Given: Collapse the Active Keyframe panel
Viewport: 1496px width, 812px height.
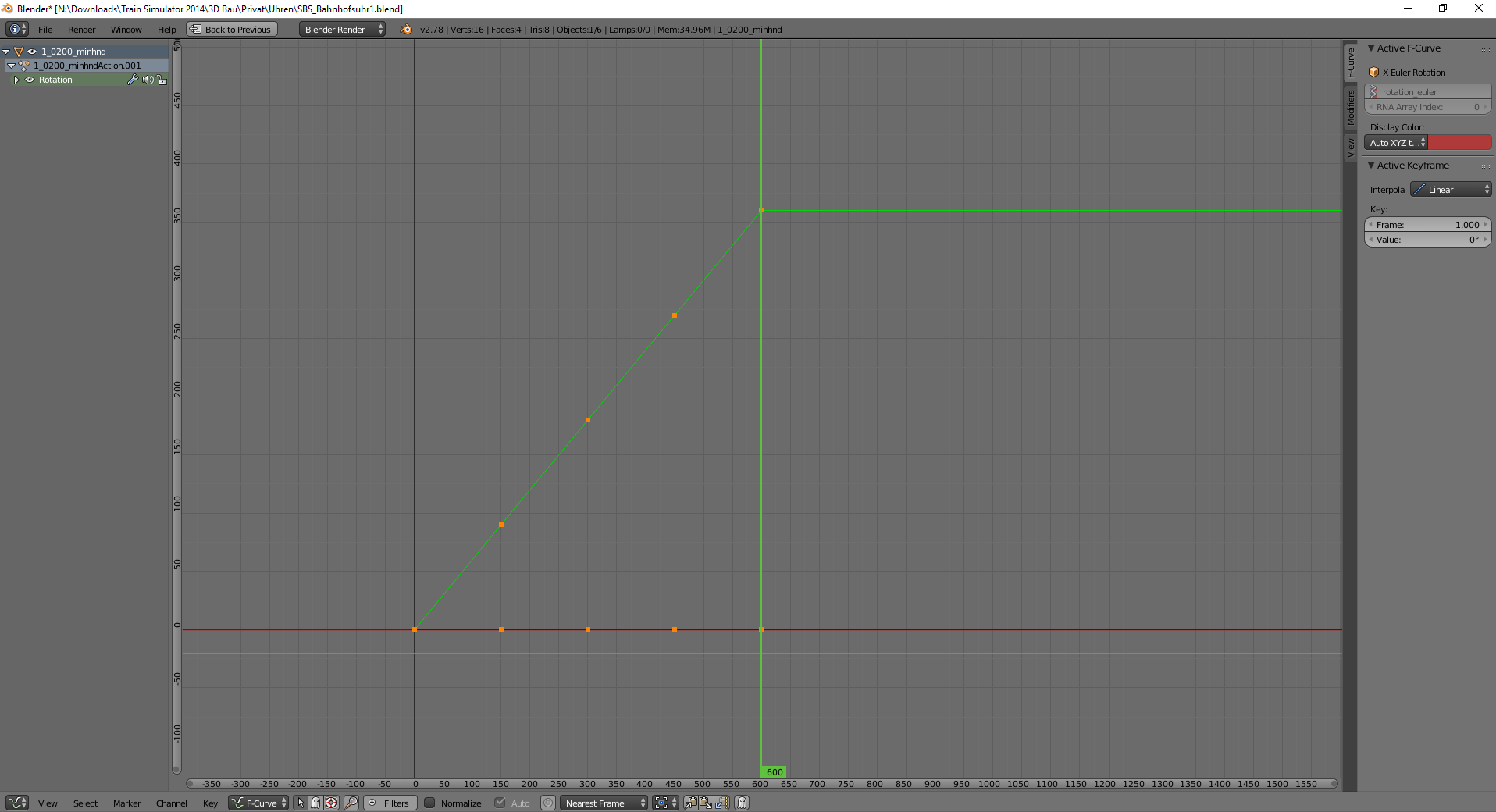Looking at the screenshot, I should coord(1371,166).
